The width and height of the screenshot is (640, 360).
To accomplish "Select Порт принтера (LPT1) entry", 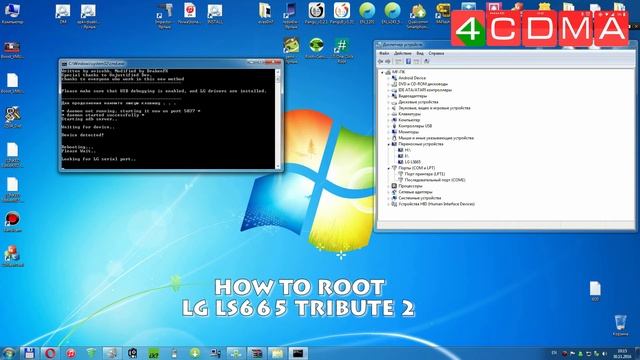I will coord(424,174).
